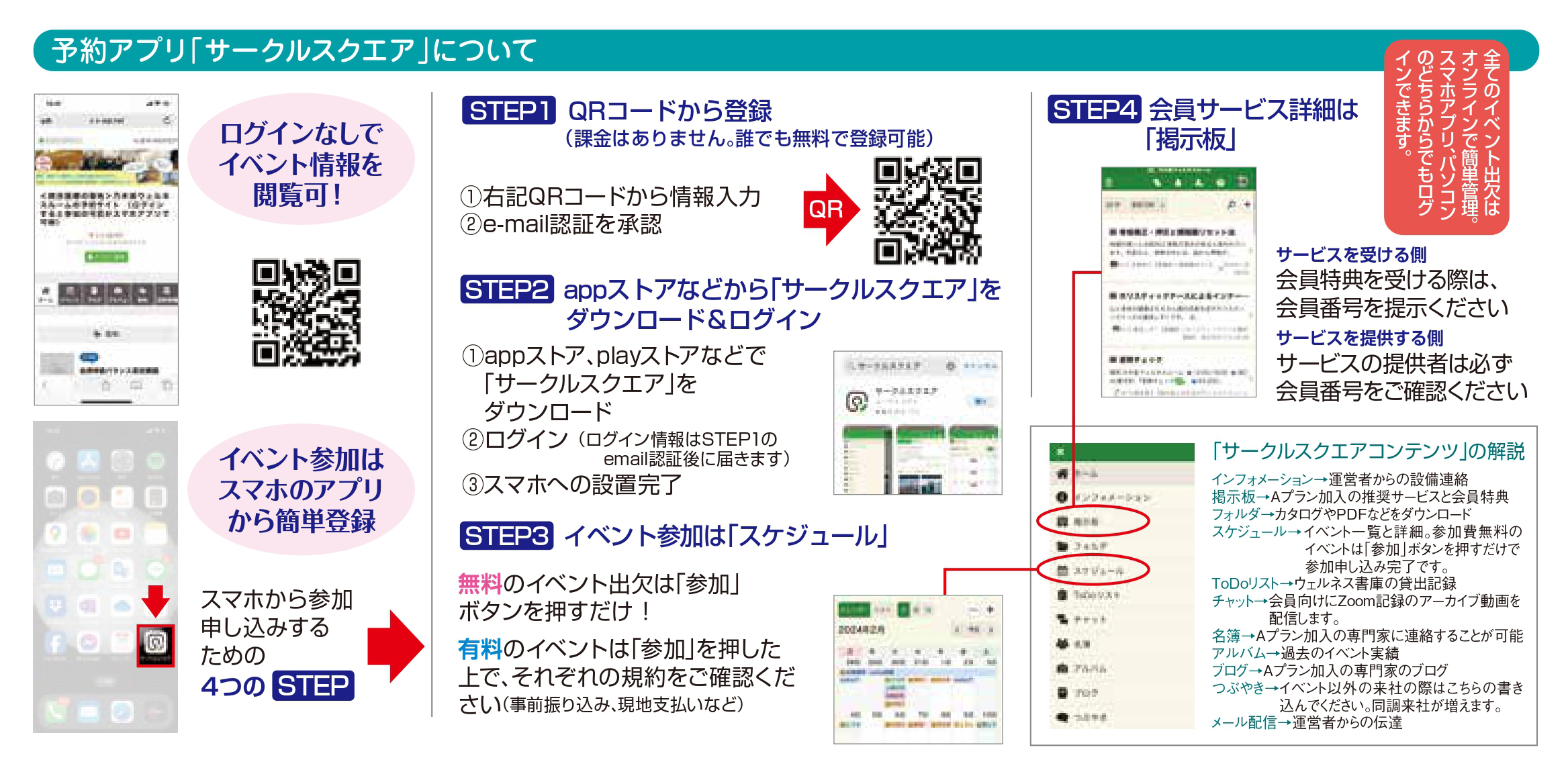Open the アルバム camera icon in sidebar

(x=1062, y=668)
